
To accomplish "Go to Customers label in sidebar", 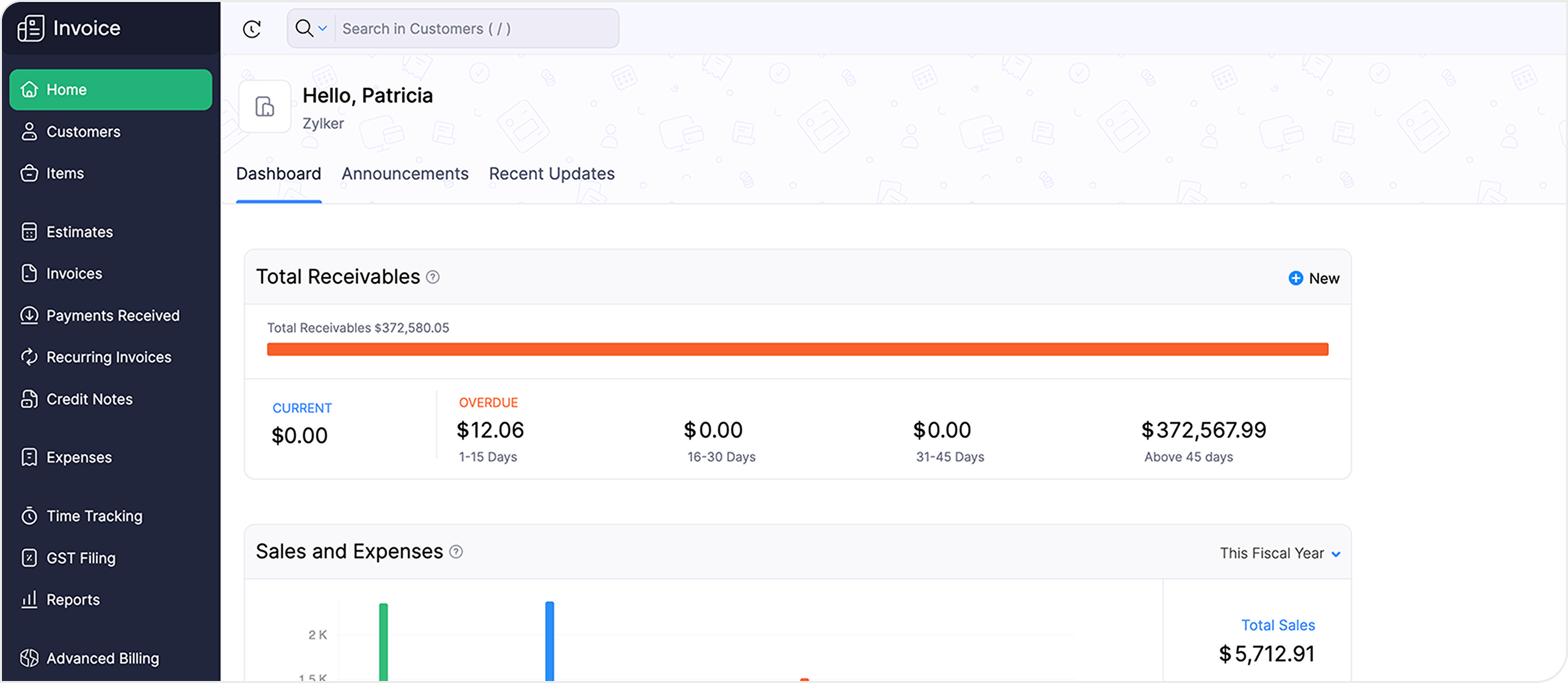I will point(83,132).
